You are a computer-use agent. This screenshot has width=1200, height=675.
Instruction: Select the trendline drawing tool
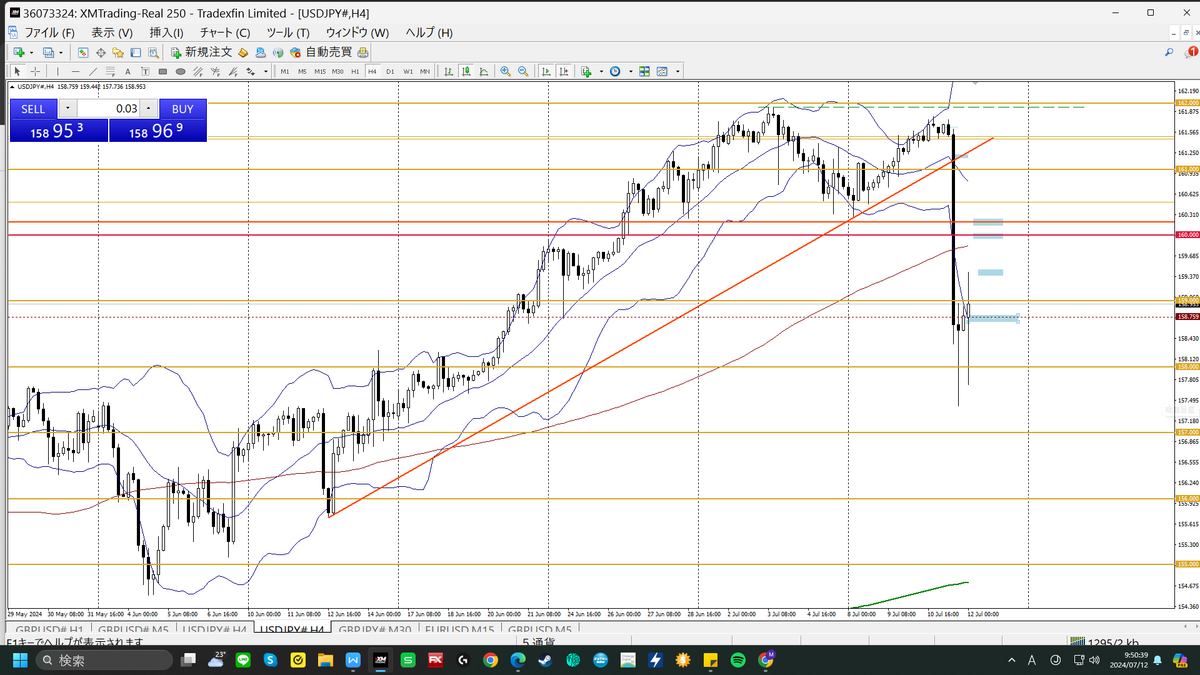93,71
